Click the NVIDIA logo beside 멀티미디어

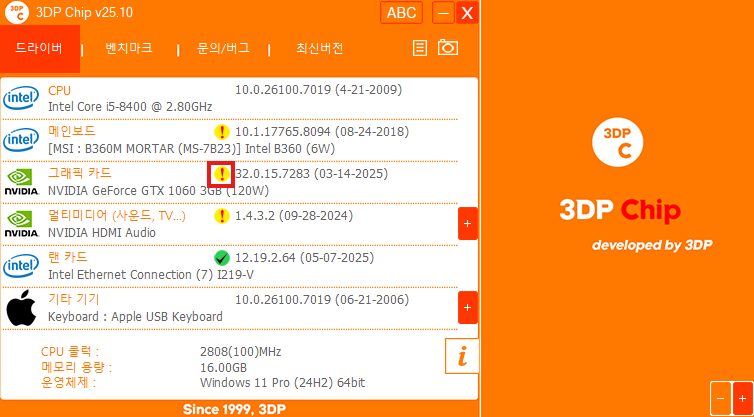[21, 224]
